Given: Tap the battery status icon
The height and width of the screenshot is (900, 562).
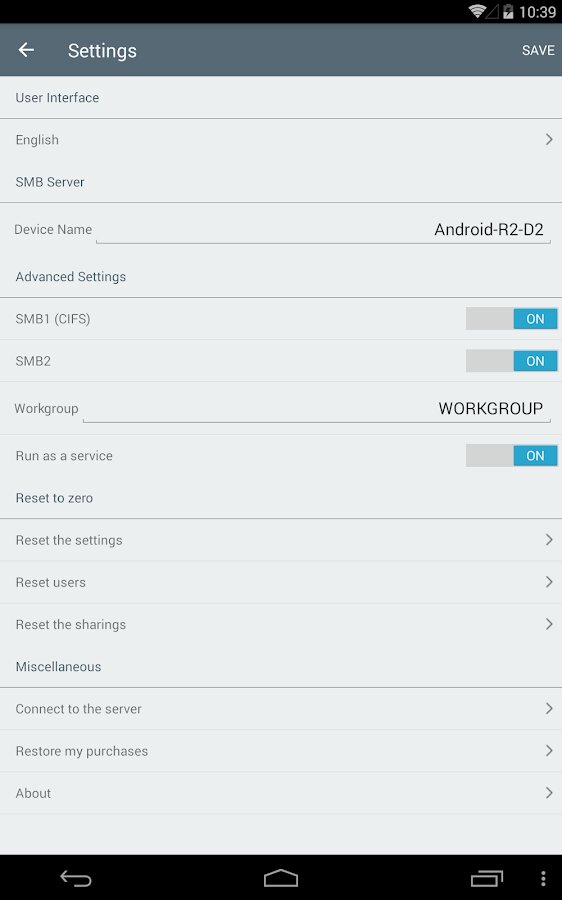Looking at the screenshot, I should click(508, 11).
